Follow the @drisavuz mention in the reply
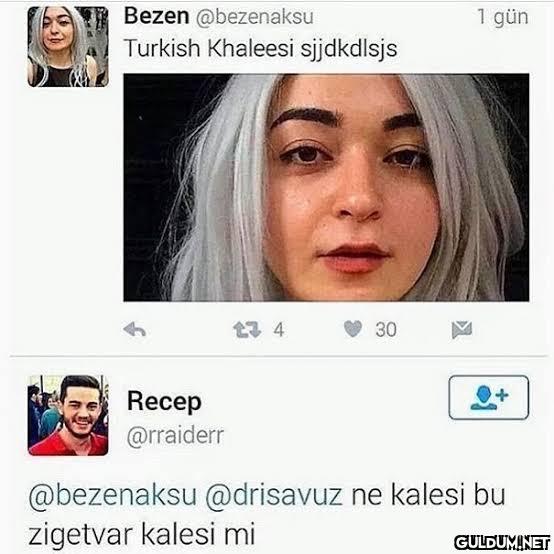Image resolution: width=554 pixels, height=554 pixels. point(274,495)
